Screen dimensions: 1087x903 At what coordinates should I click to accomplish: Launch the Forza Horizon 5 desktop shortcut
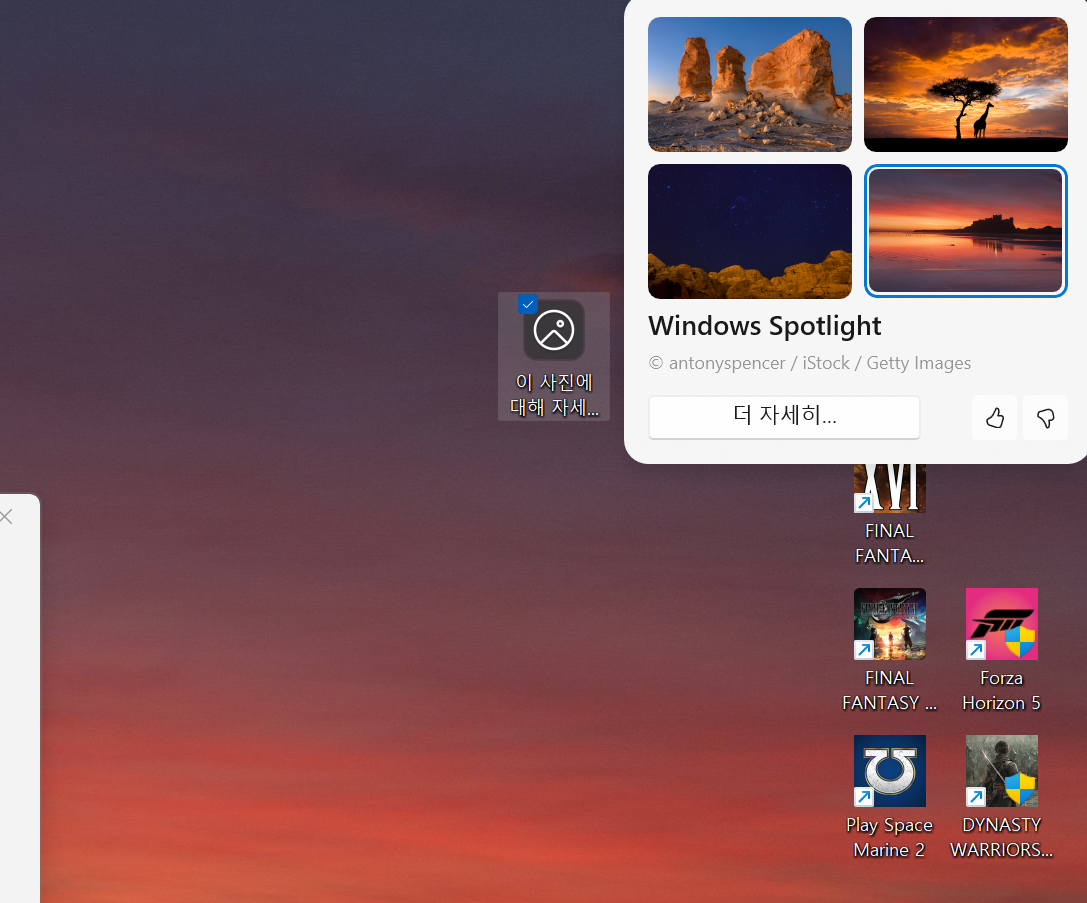tap(1001, 623)
